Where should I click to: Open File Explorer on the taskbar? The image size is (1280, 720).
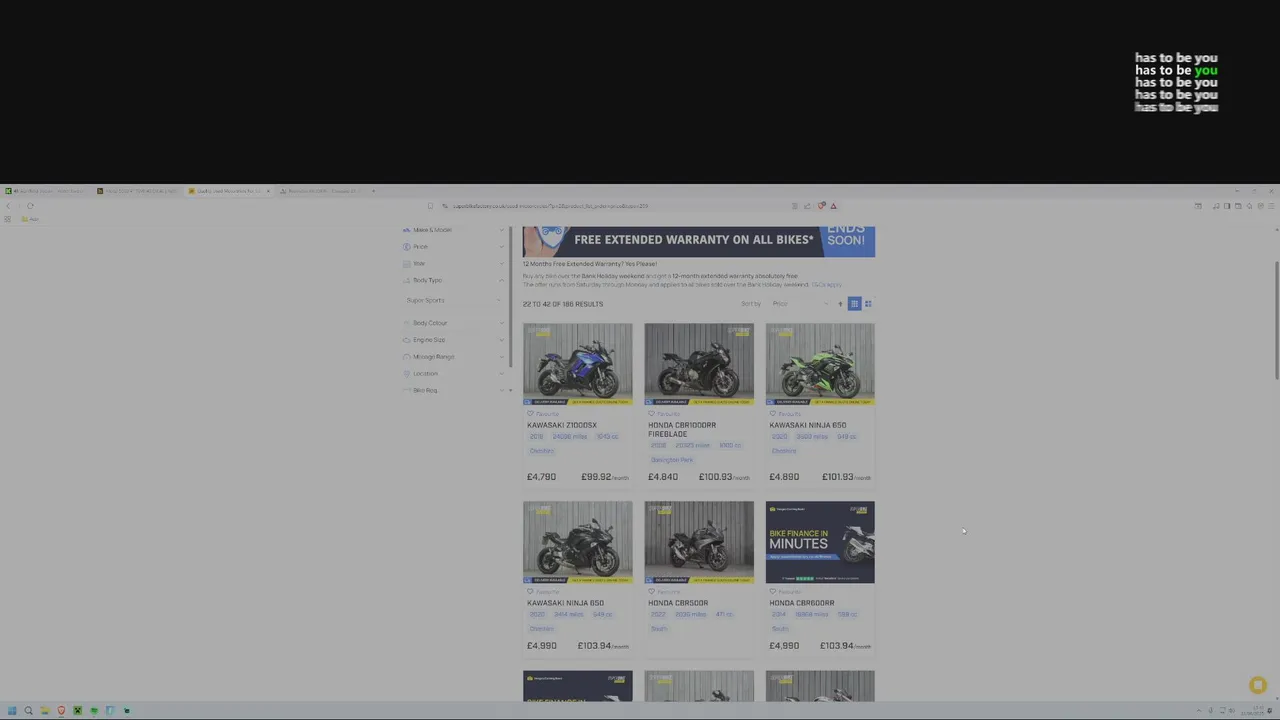(x=45, y=711)
